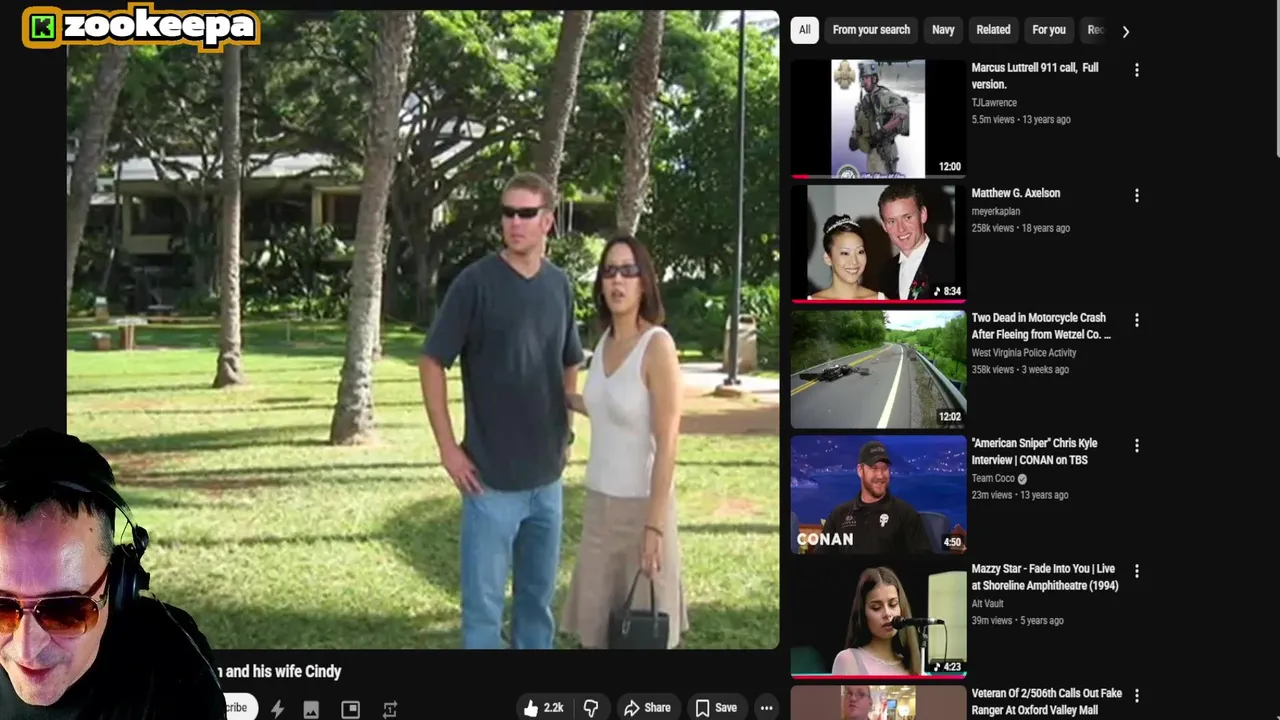
Task: Click '23m views • 13 years ago' text
Action: tap(1020, 495)
